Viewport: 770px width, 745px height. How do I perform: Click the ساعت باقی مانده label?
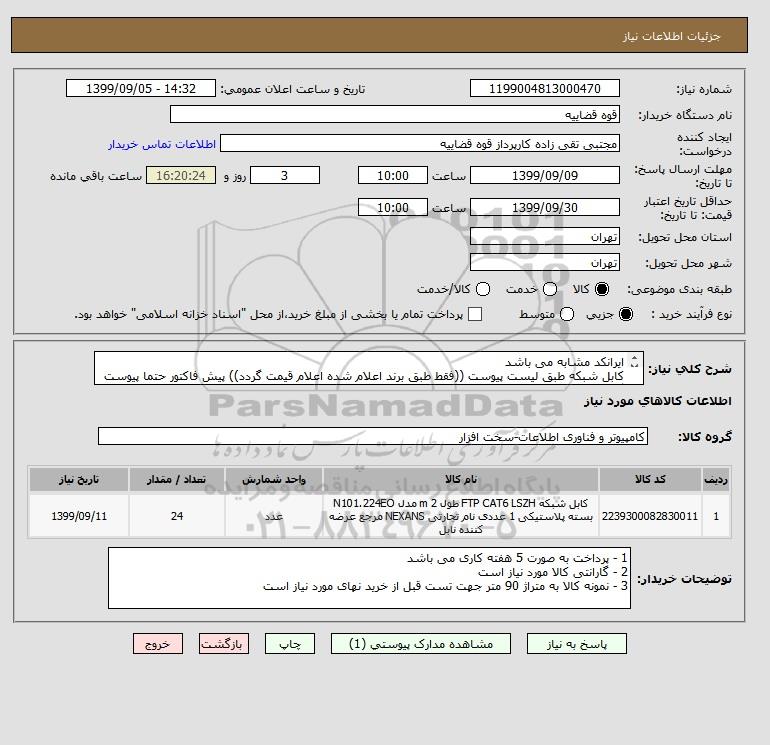pos(96,176)
